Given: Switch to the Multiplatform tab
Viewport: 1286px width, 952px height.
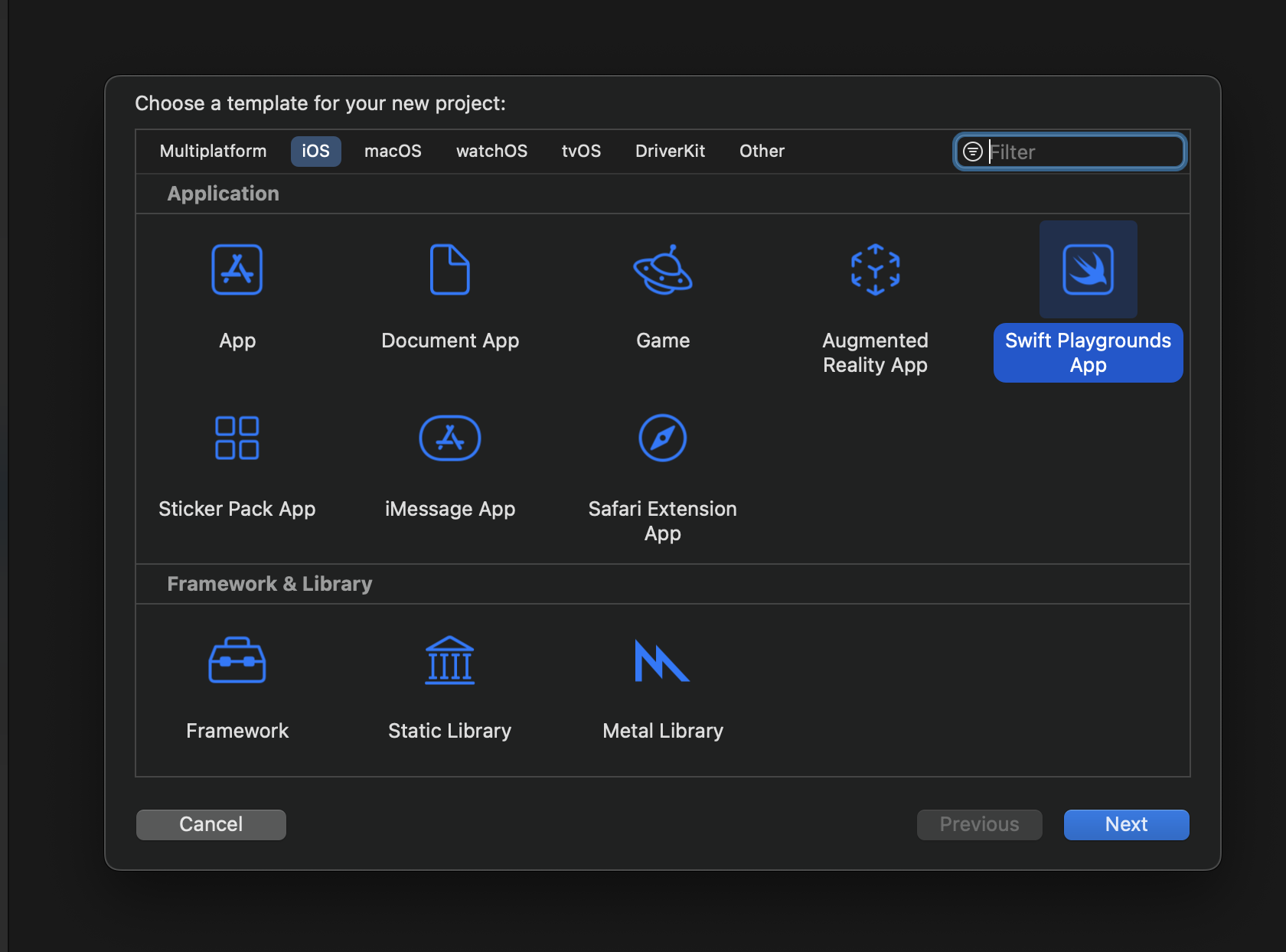Looking at the screenshot, I should tap(213, 152).
